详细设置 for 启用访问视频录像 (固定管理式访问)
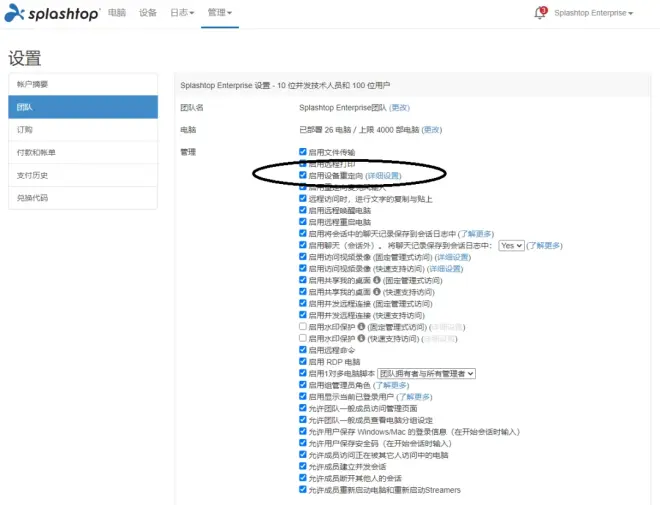660x505 pixels. [452, 257]
